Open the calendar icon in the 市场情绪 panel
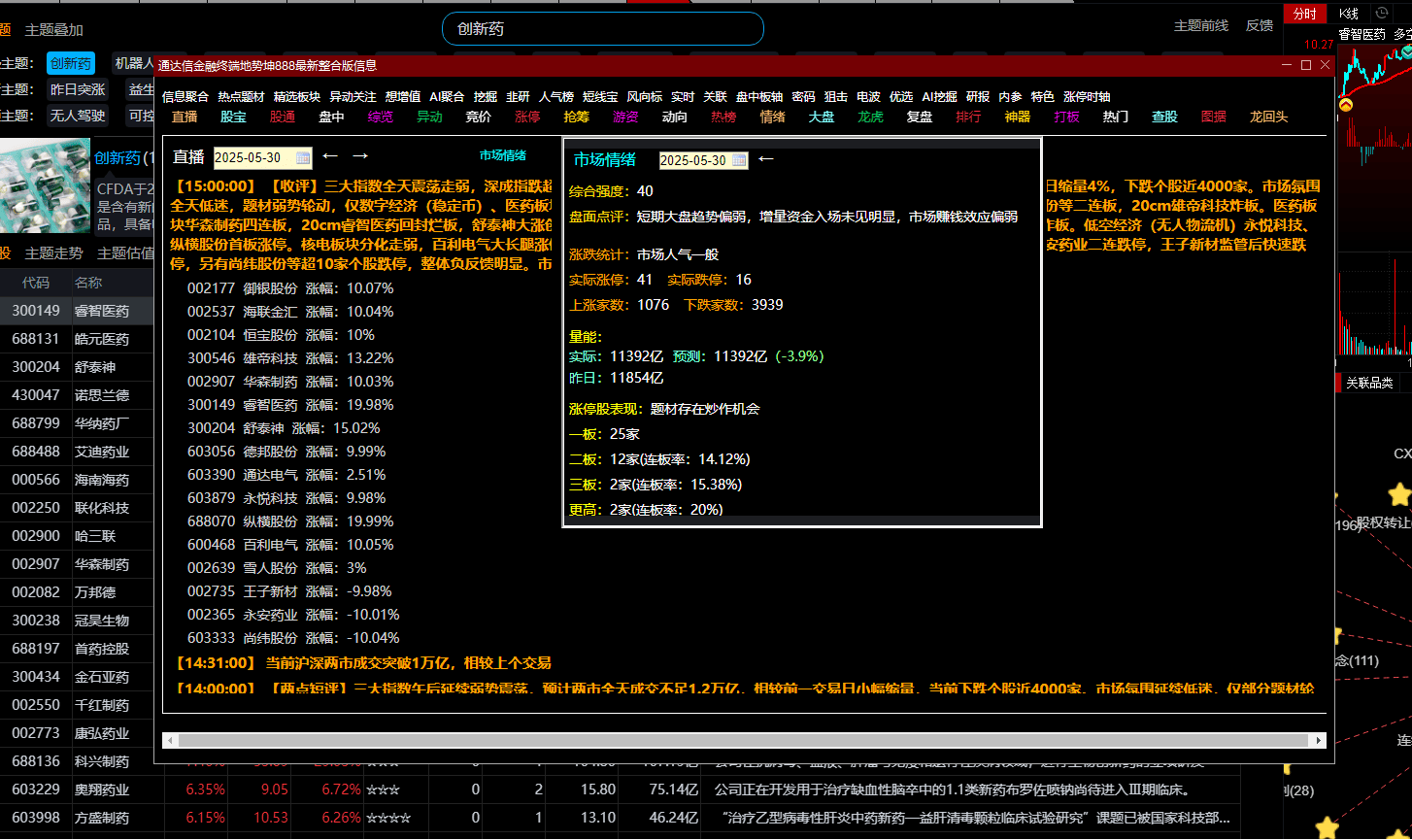This screenshot has height=840, width=1412. click(x=738, y=159)
